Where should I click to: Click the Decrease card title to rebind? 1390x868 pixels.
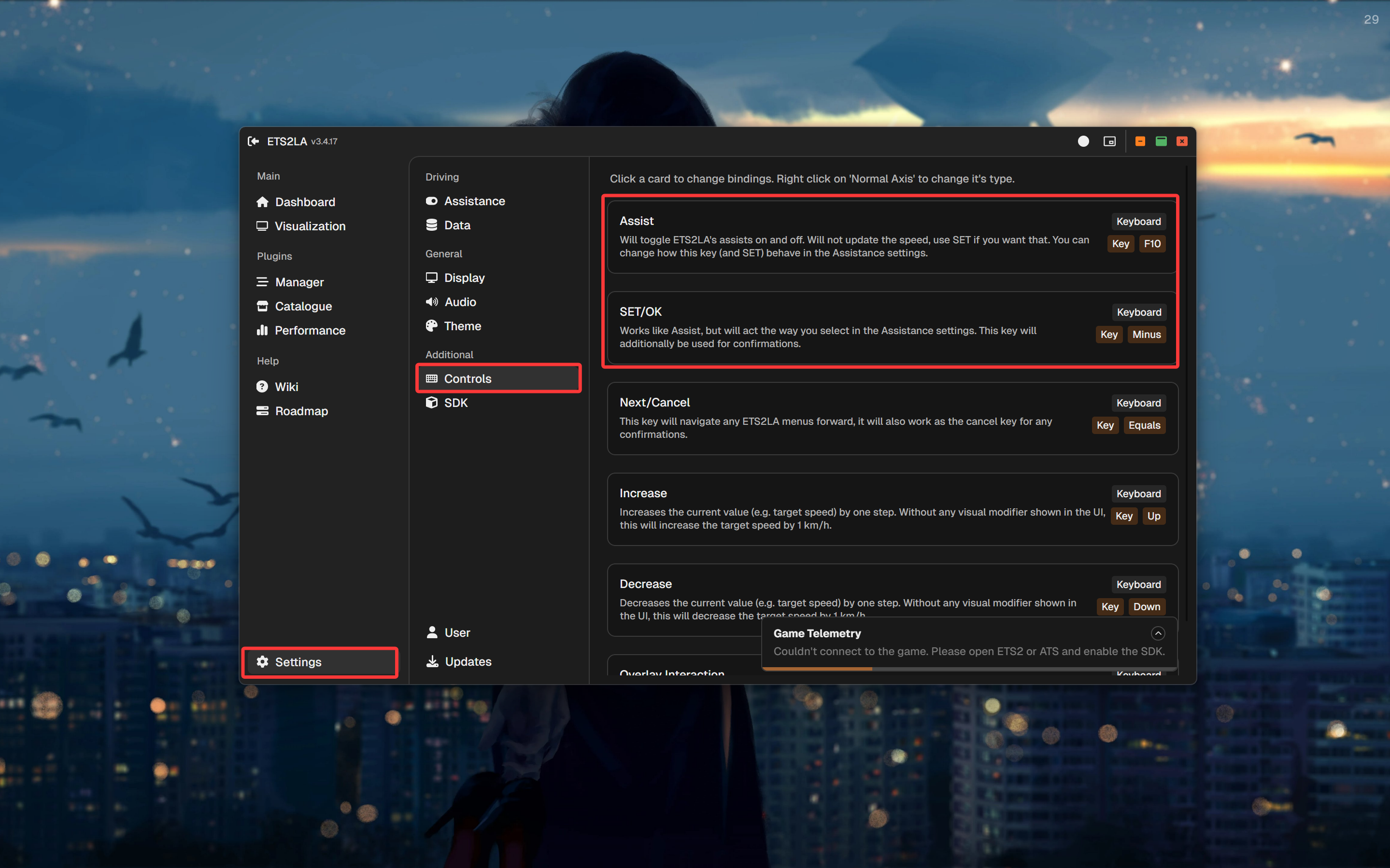[645, 584]
